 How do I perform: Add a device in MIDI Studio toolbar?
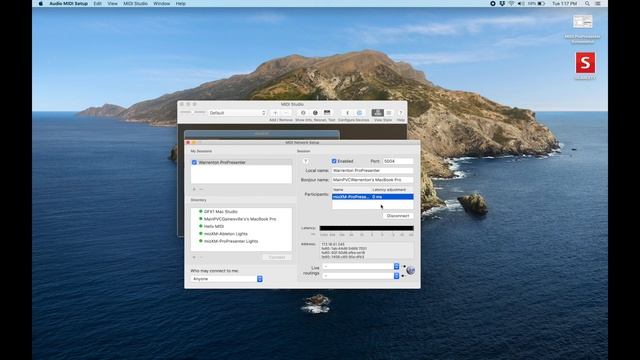point(275,113)
